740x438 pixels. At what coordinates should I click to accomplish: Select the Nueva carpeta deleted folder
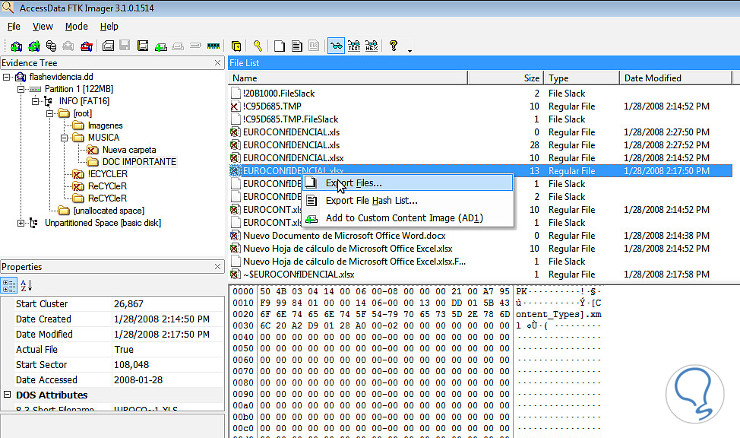tap(129, 150)
